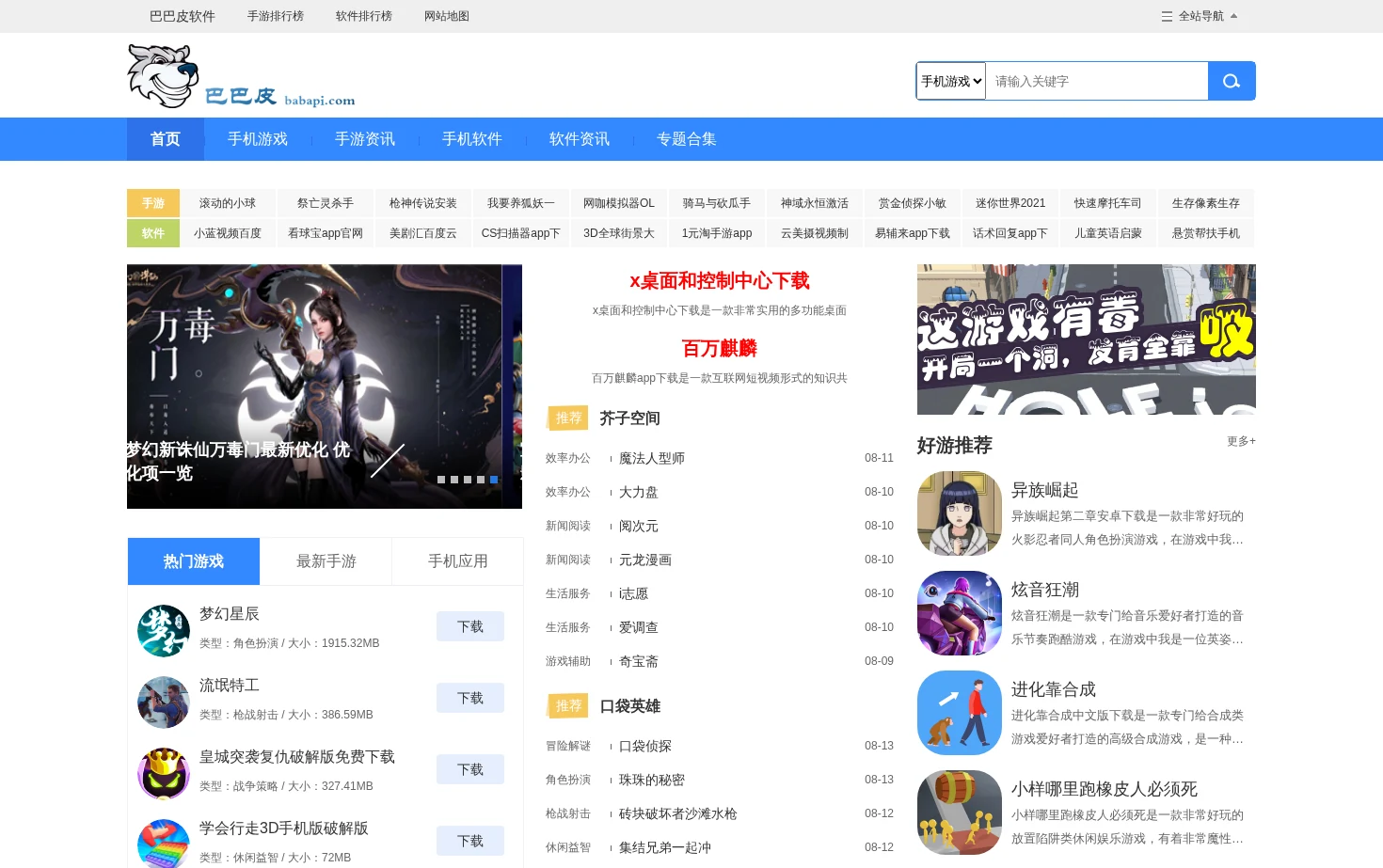Open 炫音狂潮 game thumbnail icon
Screen dimensions: 1383x868
tap(960, 613)
